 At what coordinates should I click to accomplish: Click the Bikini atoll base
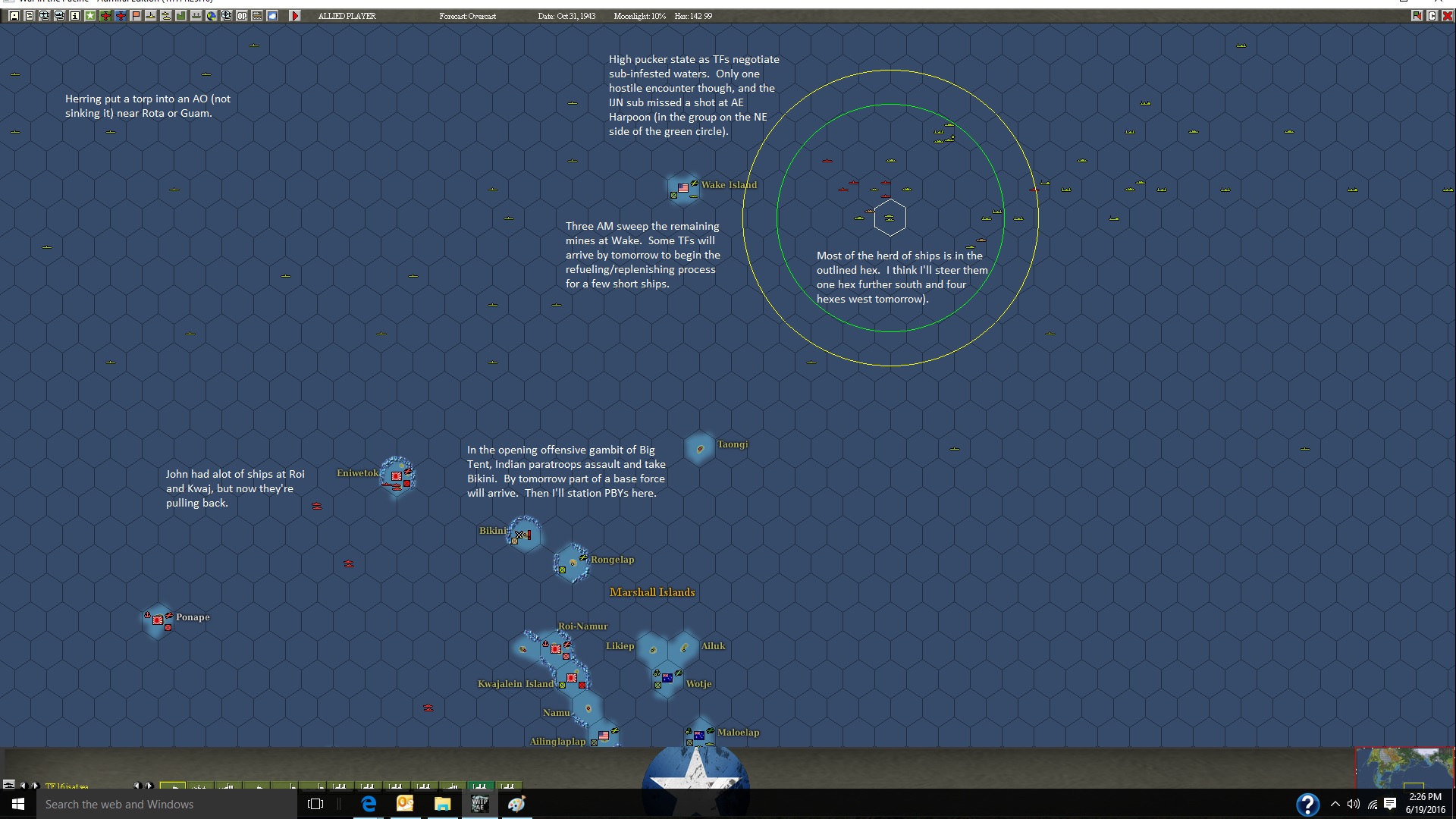tap(523, 535)
